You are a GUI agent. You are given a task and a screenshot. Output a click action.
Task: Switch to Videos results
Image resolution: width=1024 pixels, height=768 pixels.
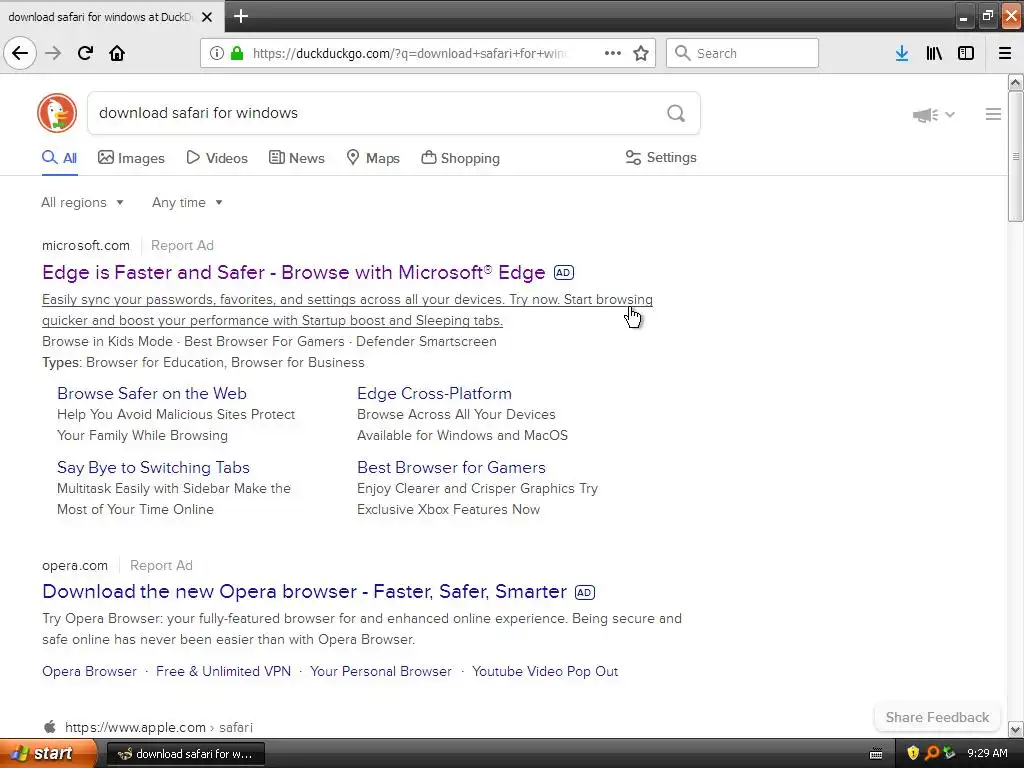click(x=217, y=158)
